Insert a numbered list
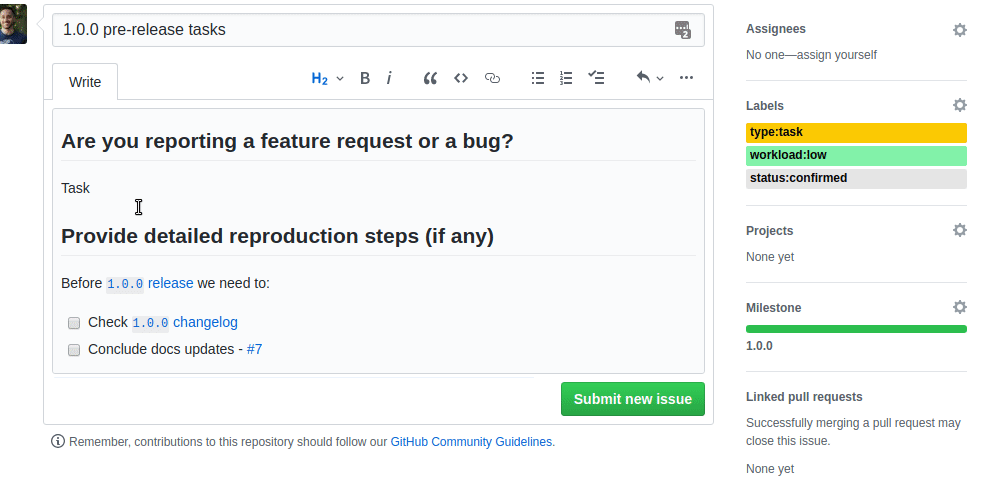This screenshot has width=983, height=481. (x=566, y=78)
